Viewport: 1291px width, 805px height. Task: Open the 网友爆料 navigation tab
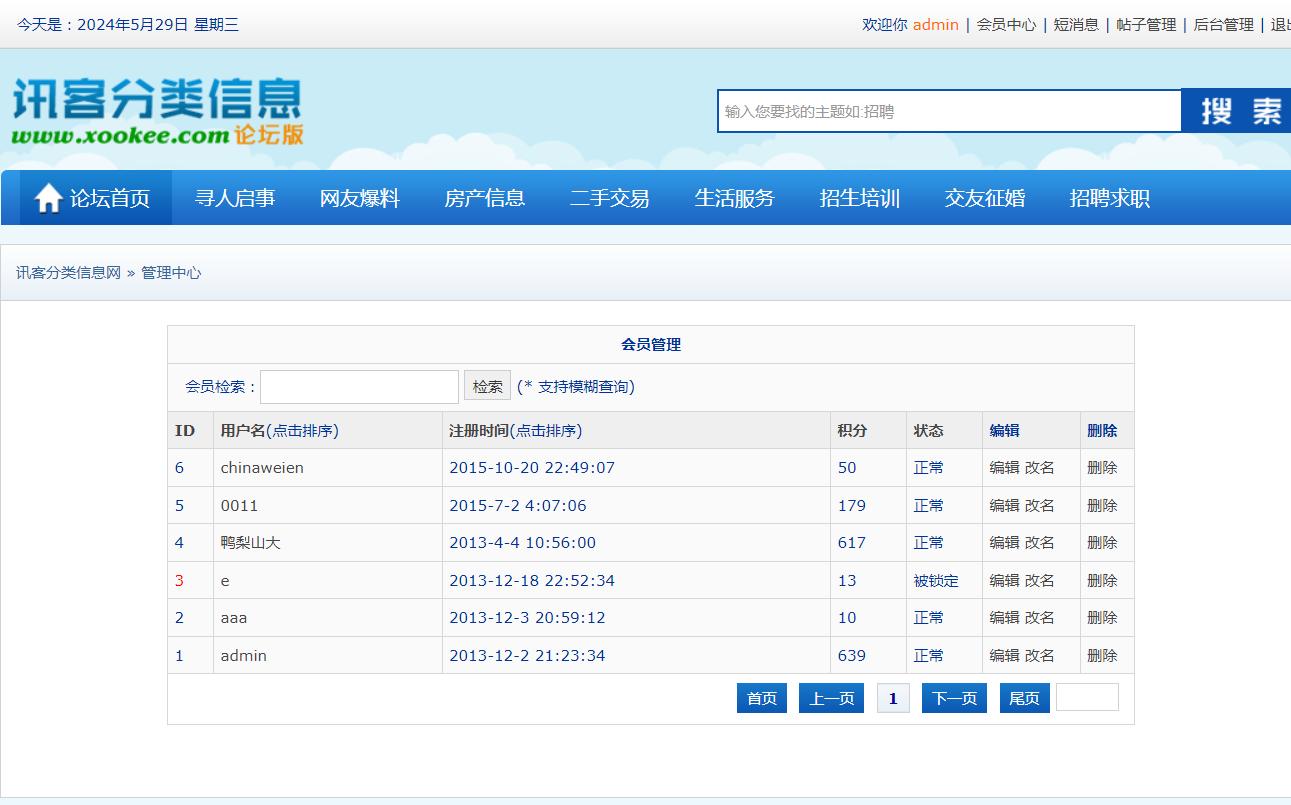coord(360,198)
